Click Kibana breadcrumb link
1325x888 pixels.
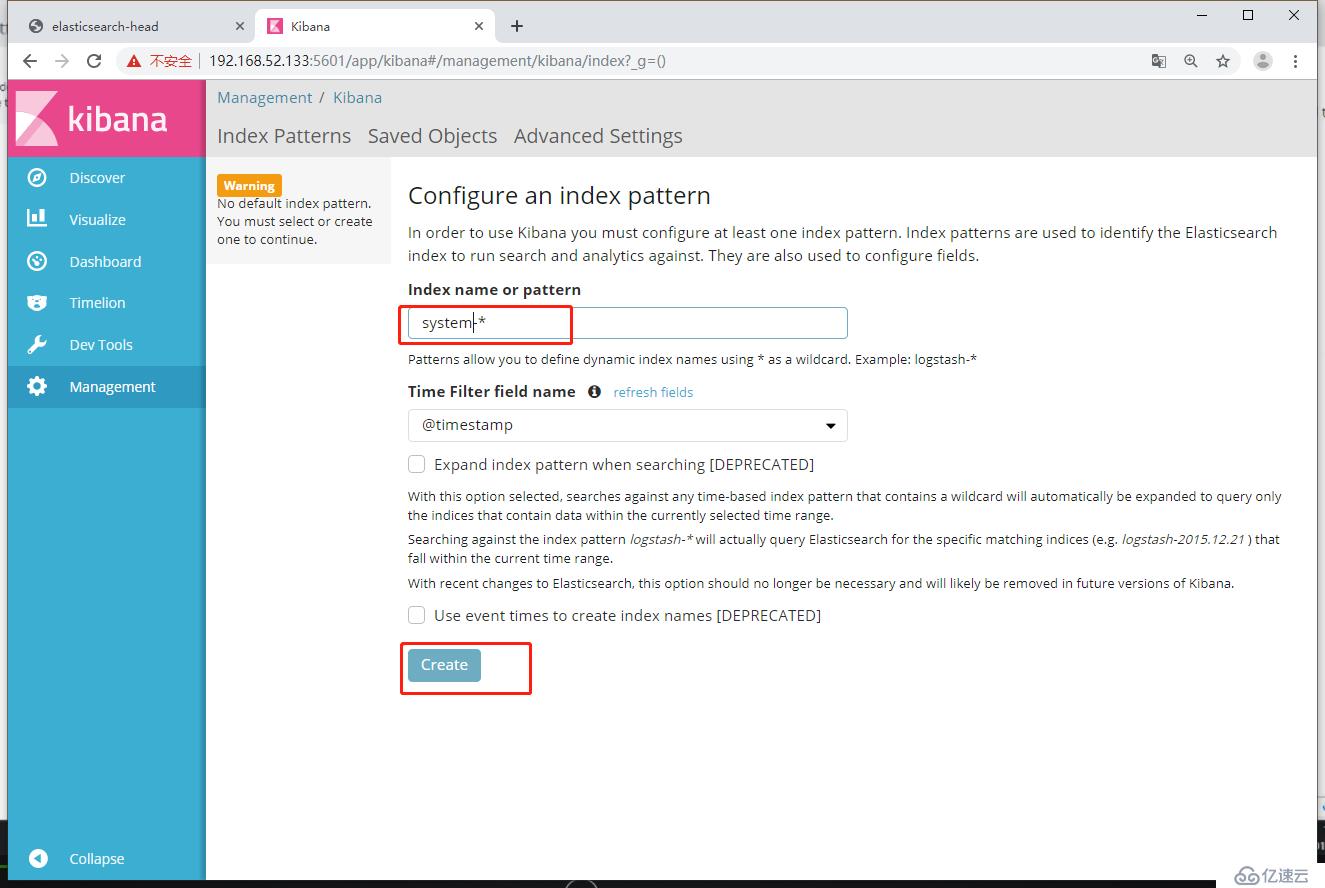click(x=357, y=98)
